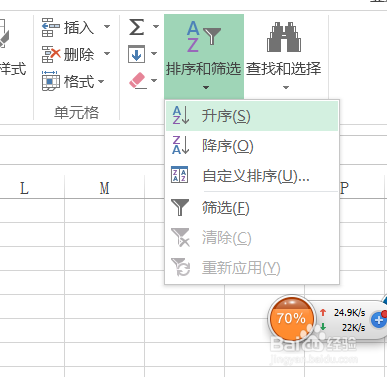Click the 70% memory usage orange ball
Screen dimensions: 387x377
292,318
